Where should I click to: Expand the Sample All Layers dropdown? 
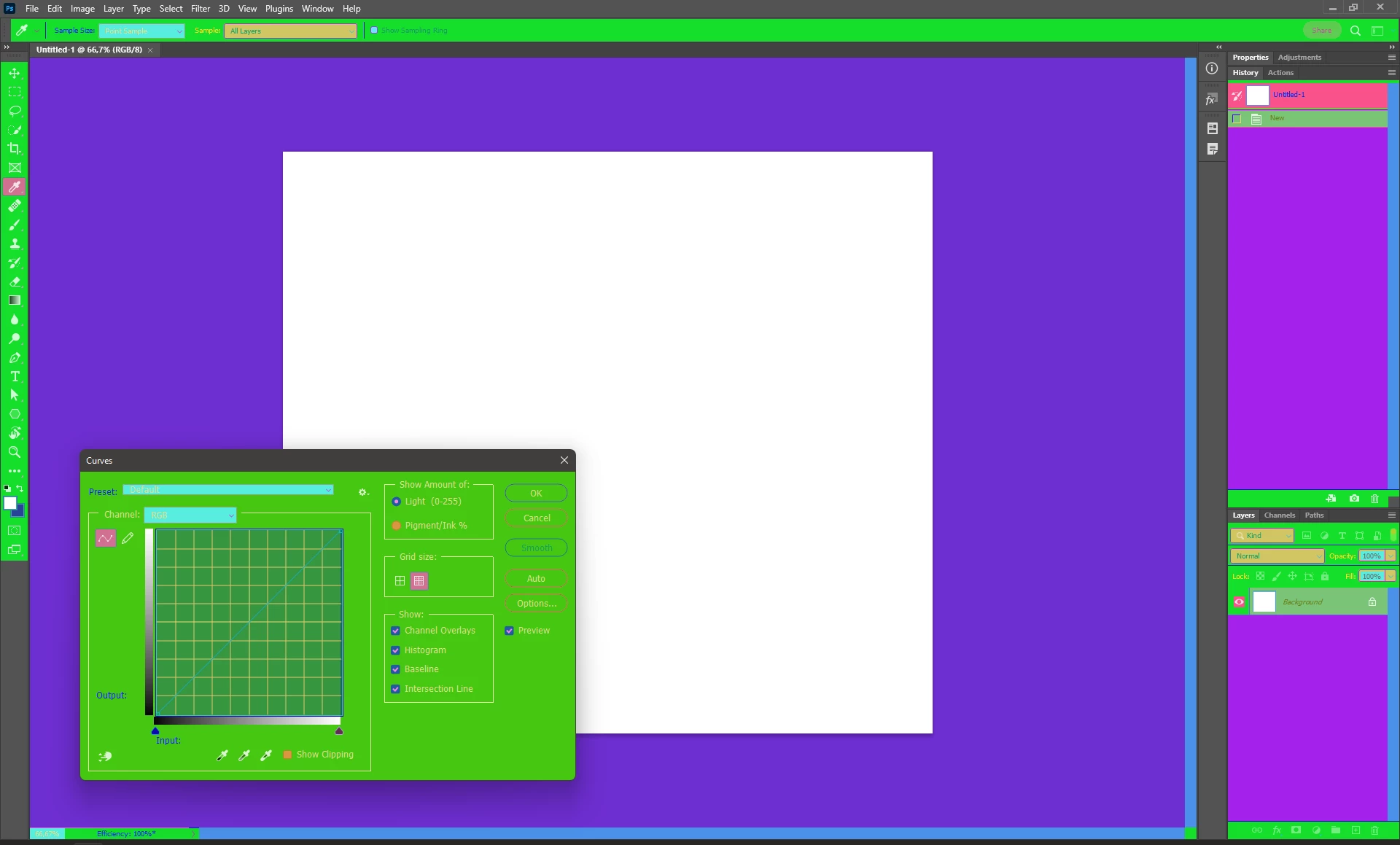tap(290, 31)
